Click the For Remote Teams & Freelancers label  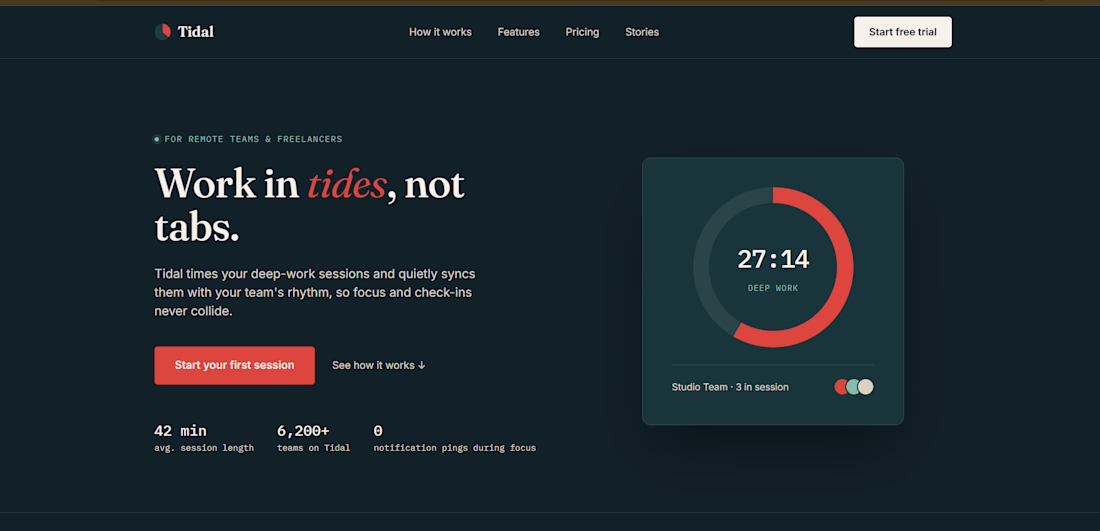coord(253,140)
